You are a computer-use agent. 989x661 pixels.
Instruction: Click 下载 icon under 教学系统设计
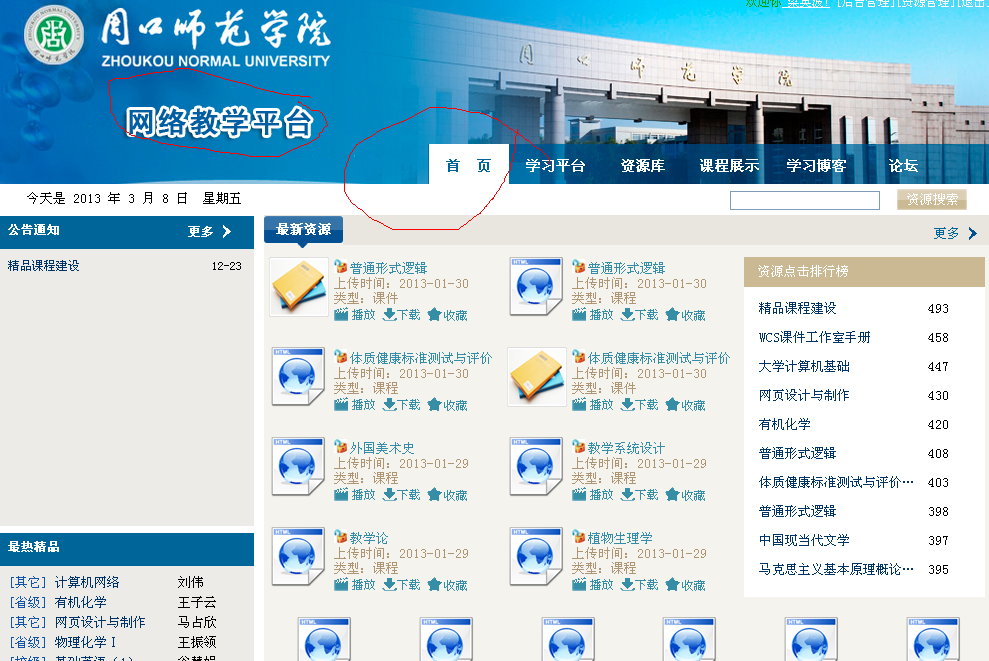(x=628, y=495)
